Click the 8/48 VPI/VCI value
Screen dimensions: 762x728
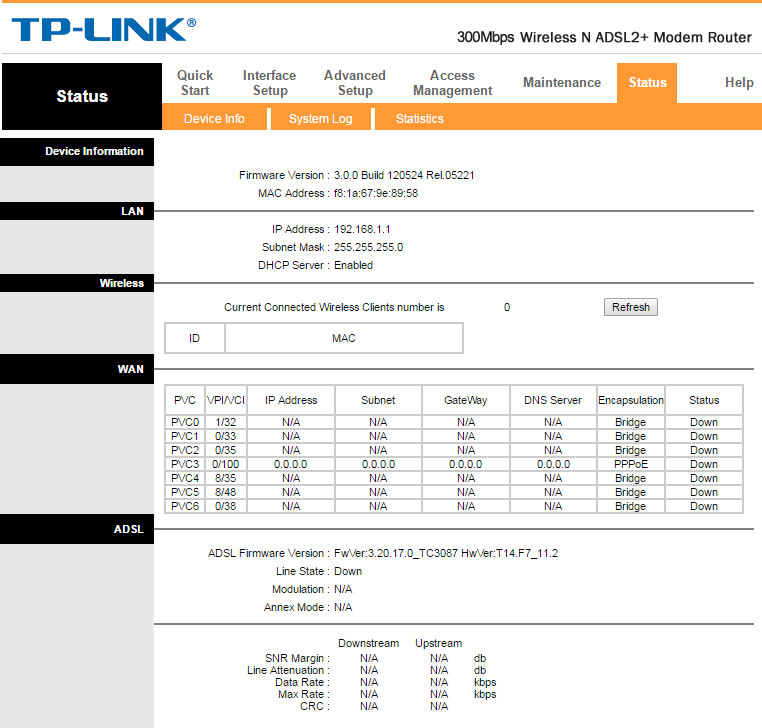pyautogui.click(x=225, y=492)
